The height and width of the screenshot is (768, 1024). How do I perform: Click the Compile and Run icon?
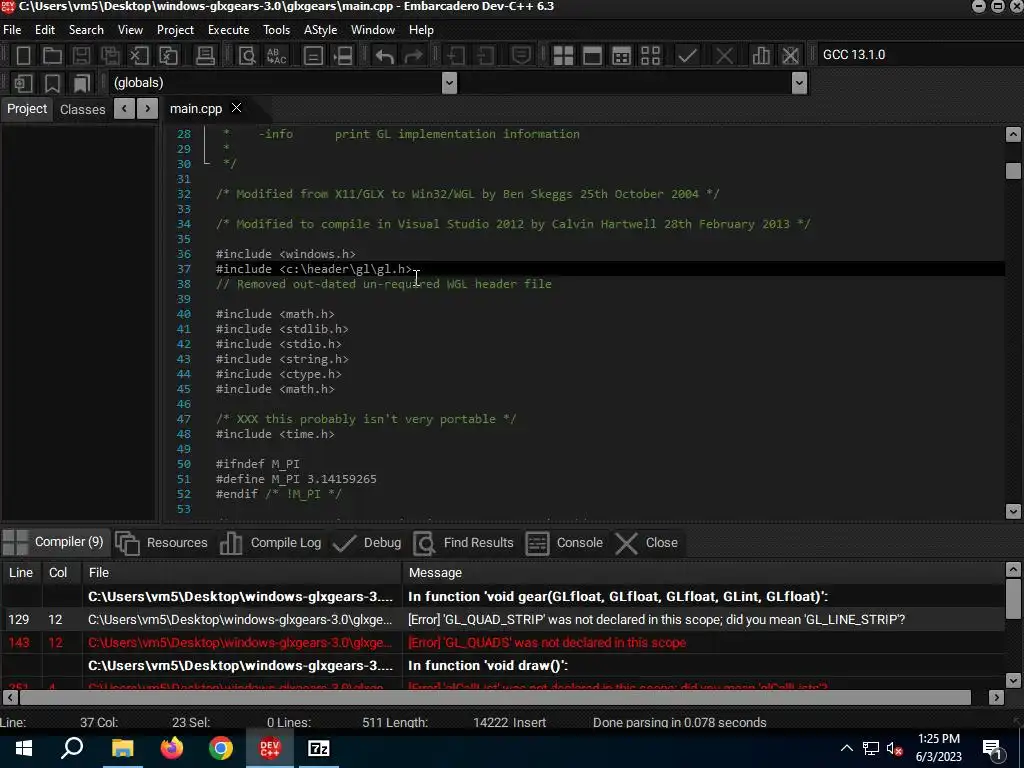coord(621,56)
